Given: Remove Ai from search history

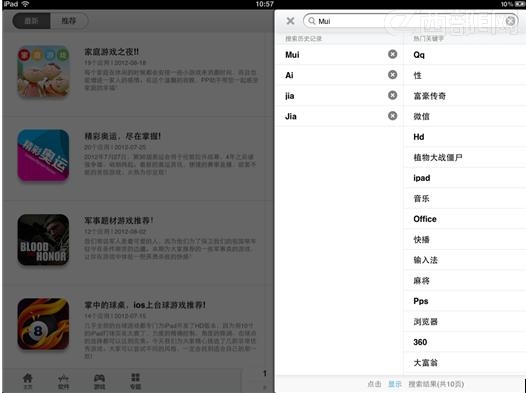Looking at the screenshot, I should click(392, 75).
